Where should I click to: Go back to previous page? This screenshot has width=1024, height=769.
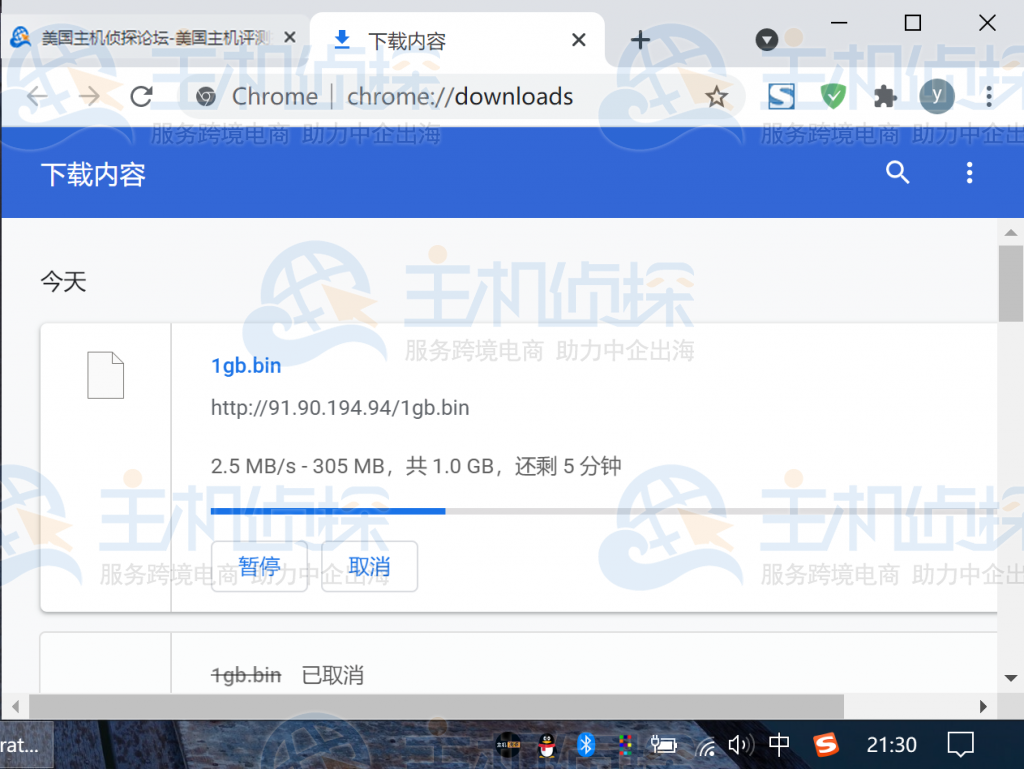[37, 97]
